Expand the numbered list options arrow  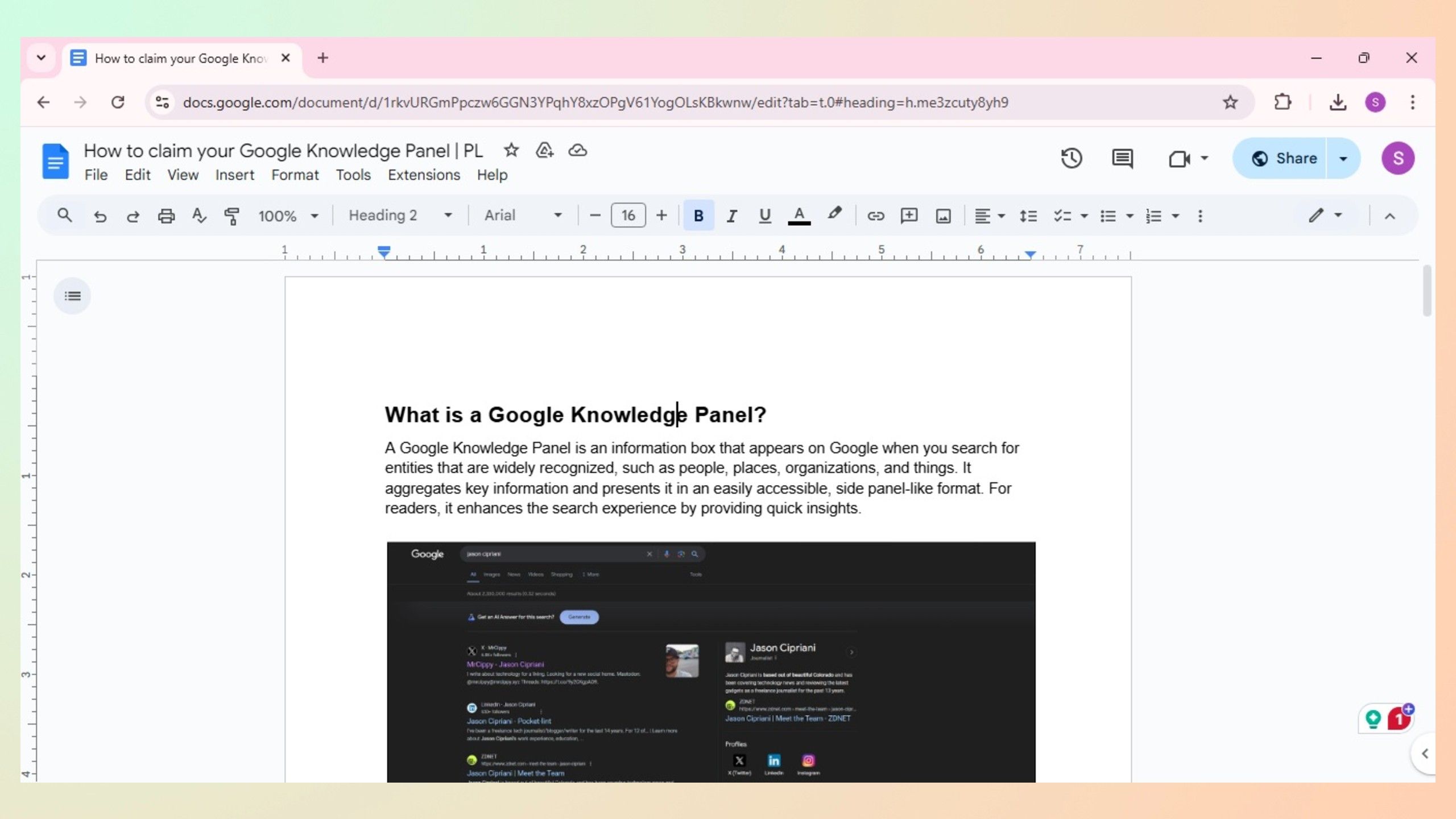[1175, 216]
